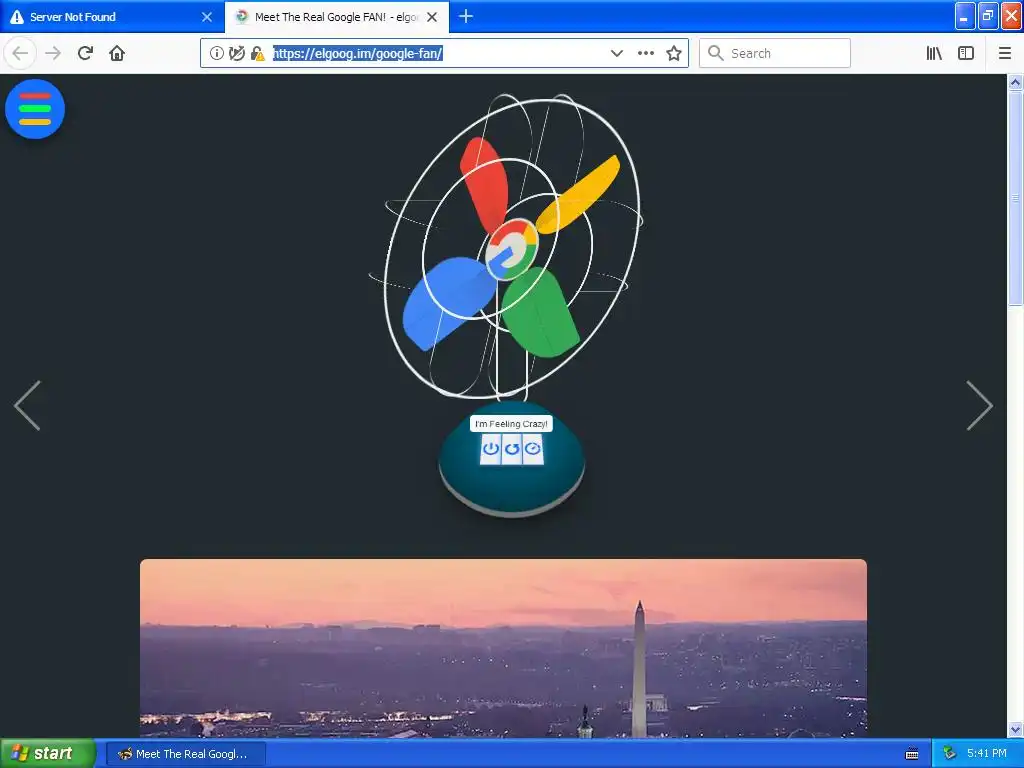Click the Washington Monument cityscape image

504,648
